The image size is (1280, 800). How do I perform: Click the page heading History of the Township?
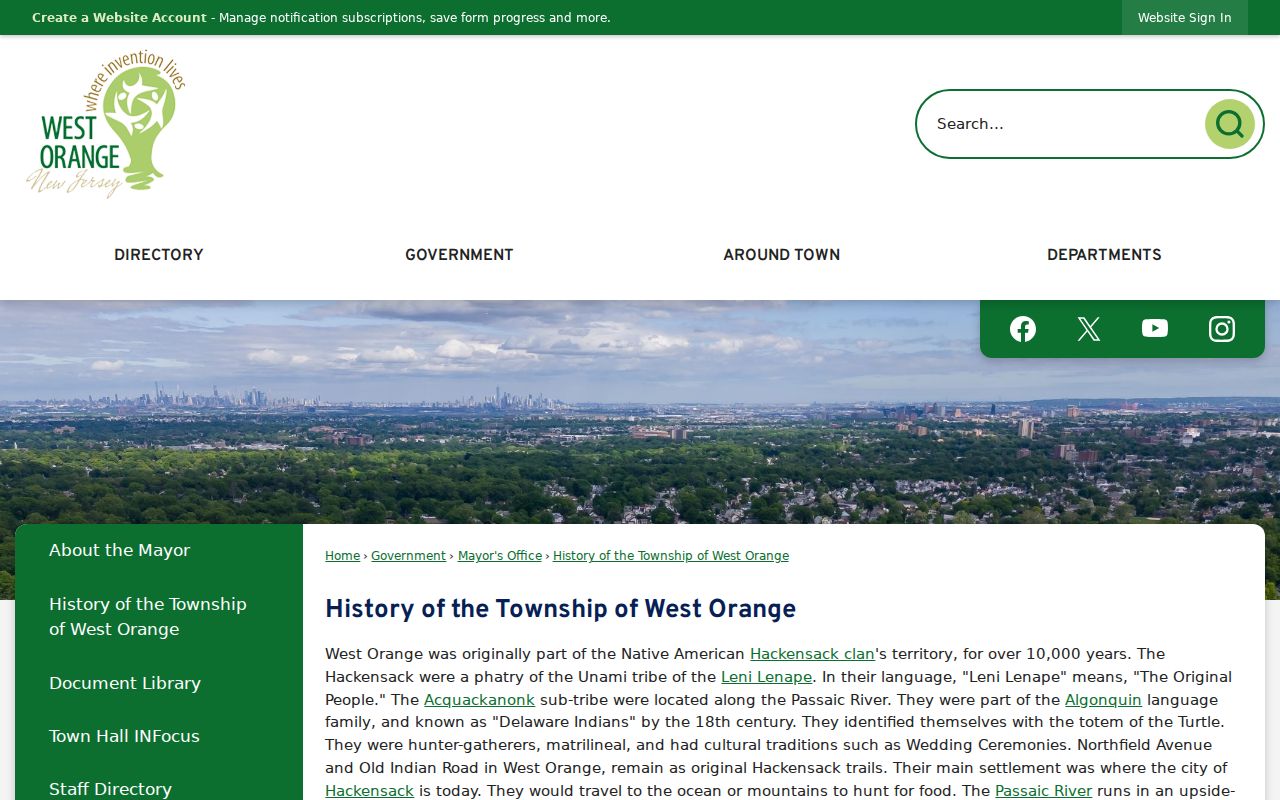pos(560,609)
